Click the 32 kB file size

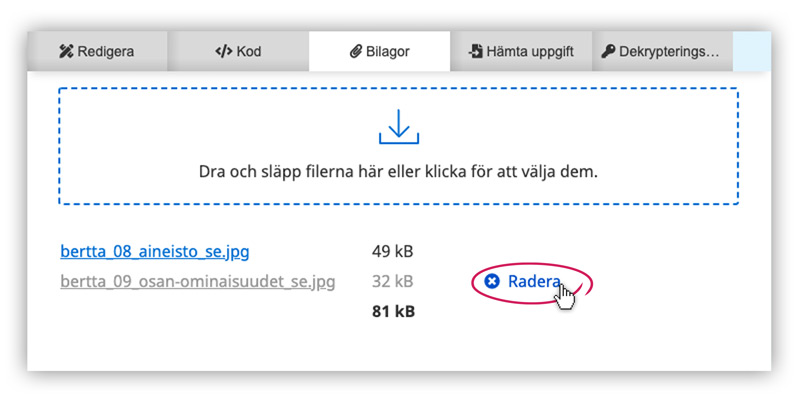pyautogui.click(x=392, y=281)
